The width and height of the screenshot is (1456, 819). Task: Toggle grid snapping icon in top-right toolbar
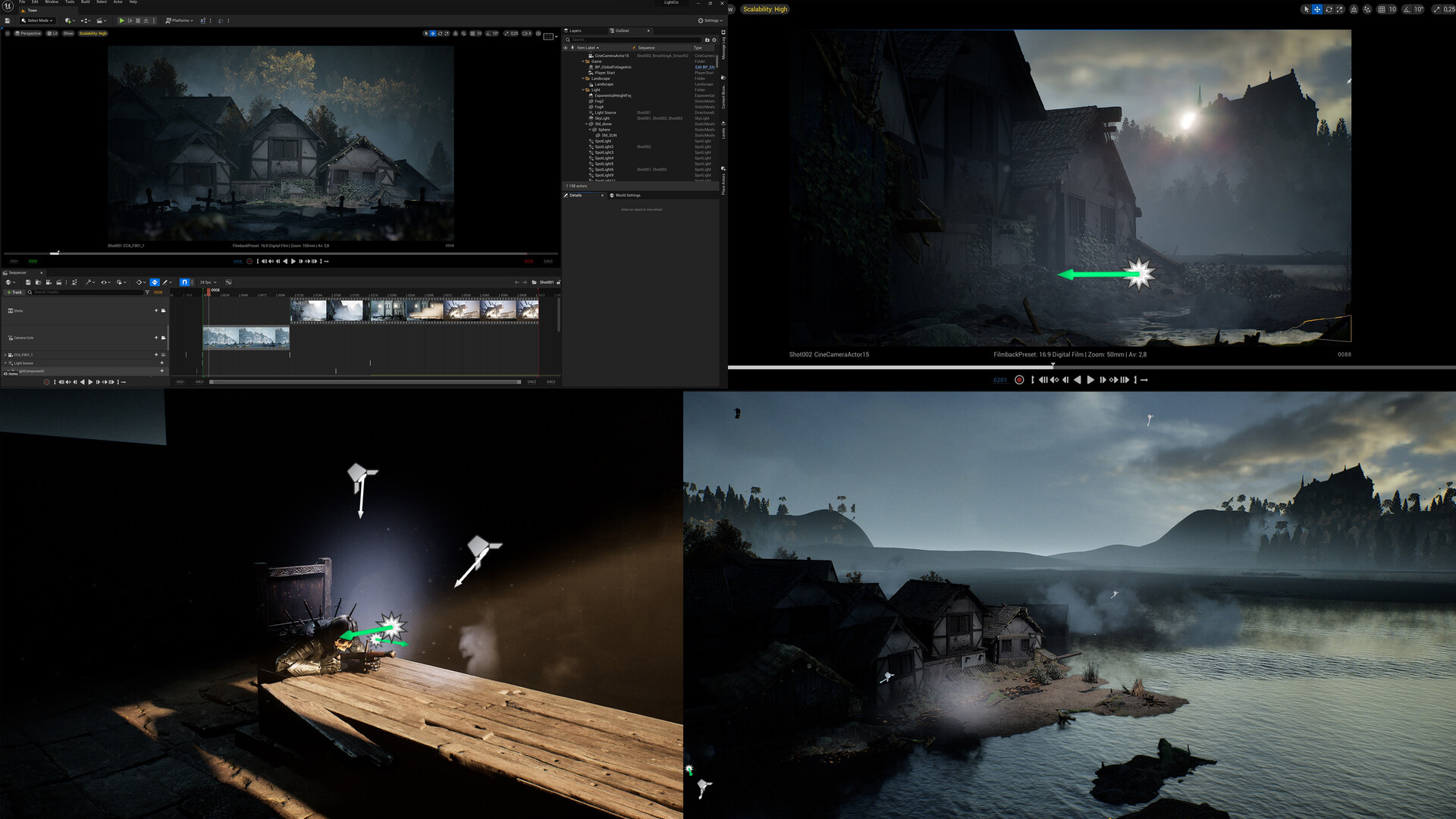tap(1382, 9)
